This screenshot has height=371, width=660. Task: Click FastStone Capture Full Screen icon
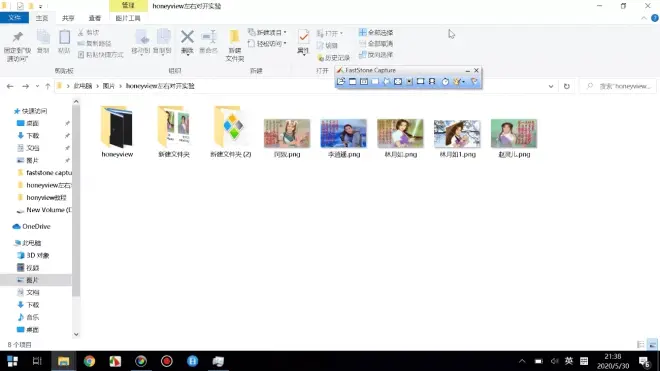398,82
